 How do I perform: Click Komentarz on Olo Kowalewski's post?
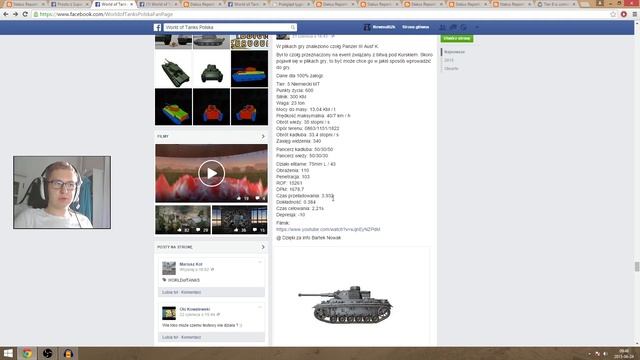[x=191, y=337]
